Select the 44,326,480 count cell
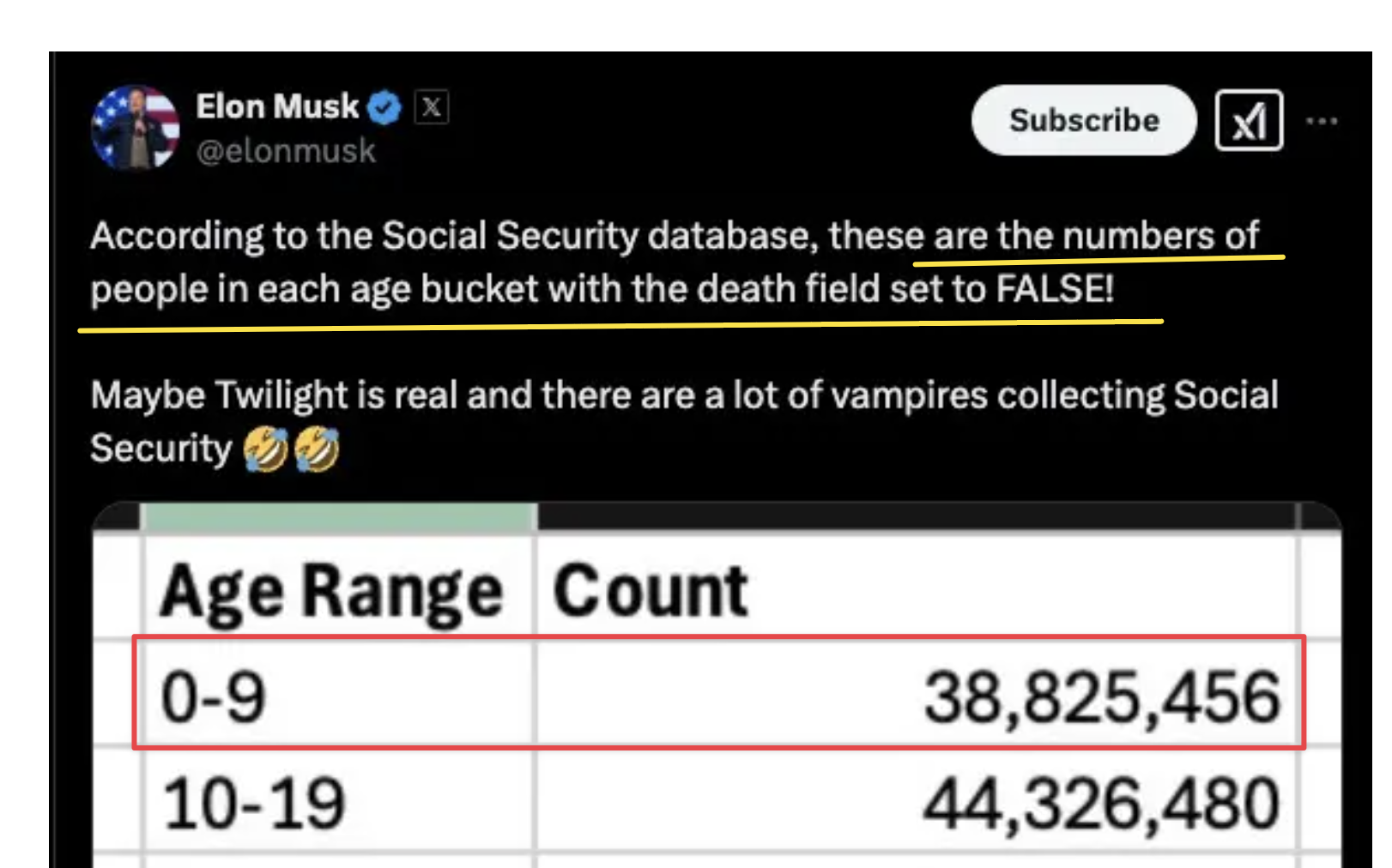The width and height of the screenshot is (1392, 868). tap(915, 804)
